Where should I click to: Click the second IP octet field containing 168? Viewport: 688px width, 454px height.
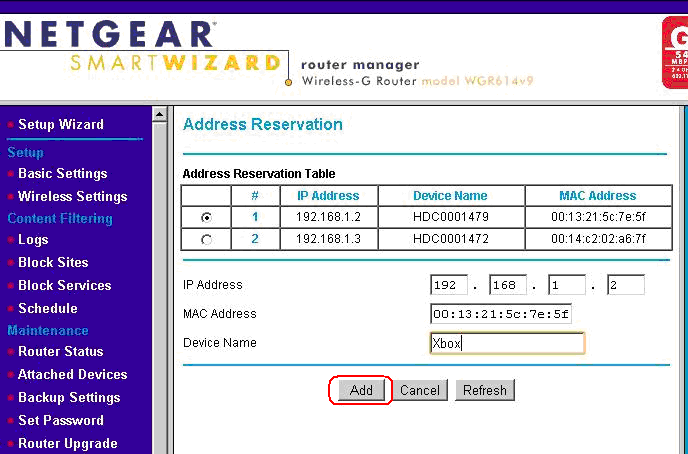click(x=508, y=285)
